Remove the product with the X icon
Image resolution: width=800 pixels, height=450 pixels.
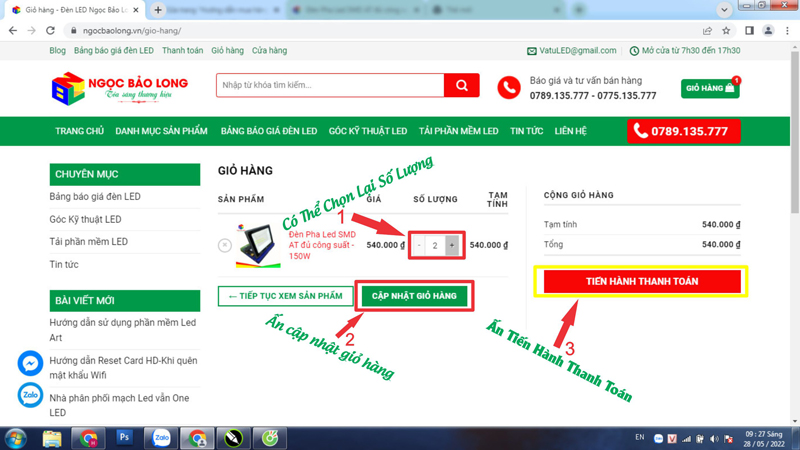(x=225, y=245)
